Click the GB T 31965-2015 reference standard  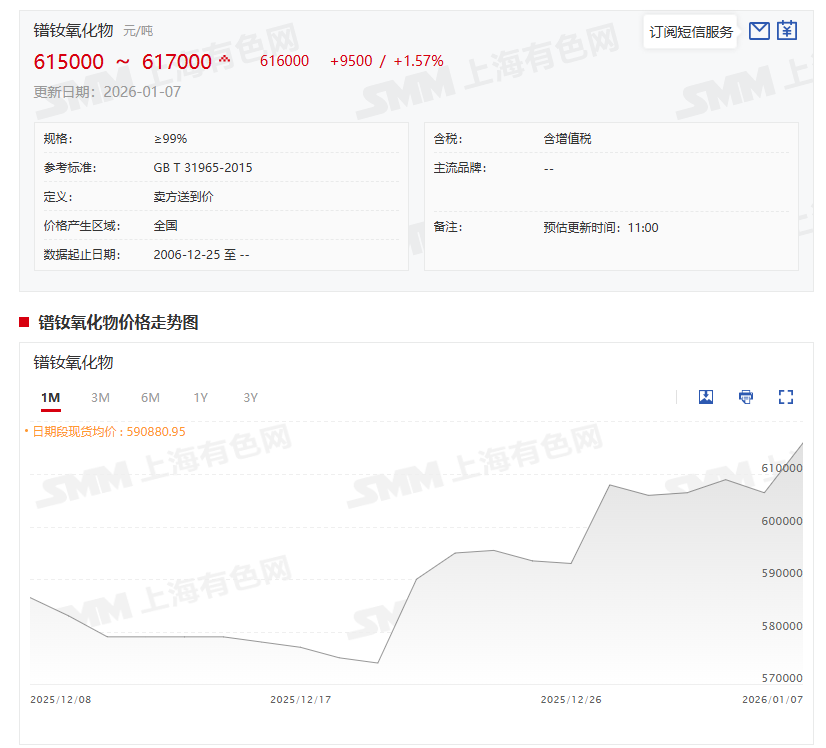(x=203, y=168)
